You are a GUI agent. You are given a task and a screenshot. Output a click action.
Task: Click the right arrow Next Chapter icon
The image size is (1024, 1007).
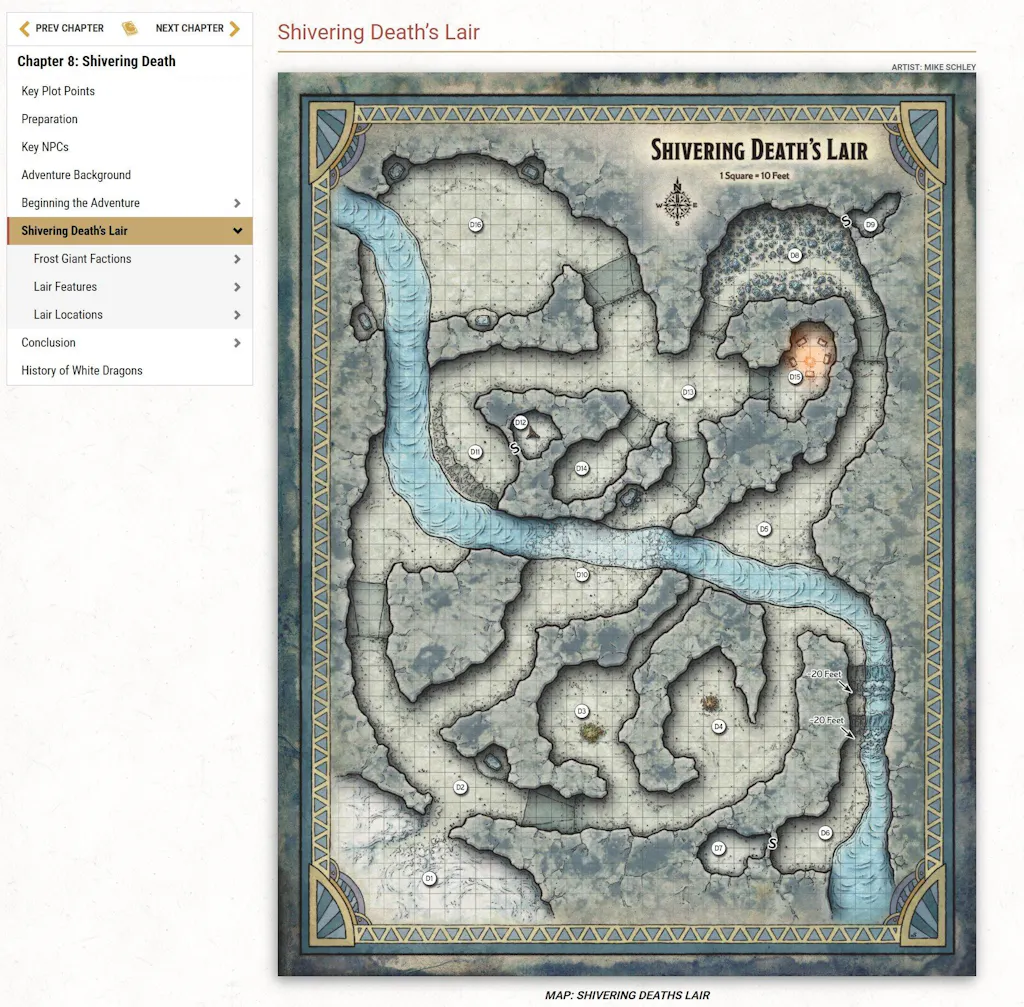pyautogui.click(x=235, y=28)
